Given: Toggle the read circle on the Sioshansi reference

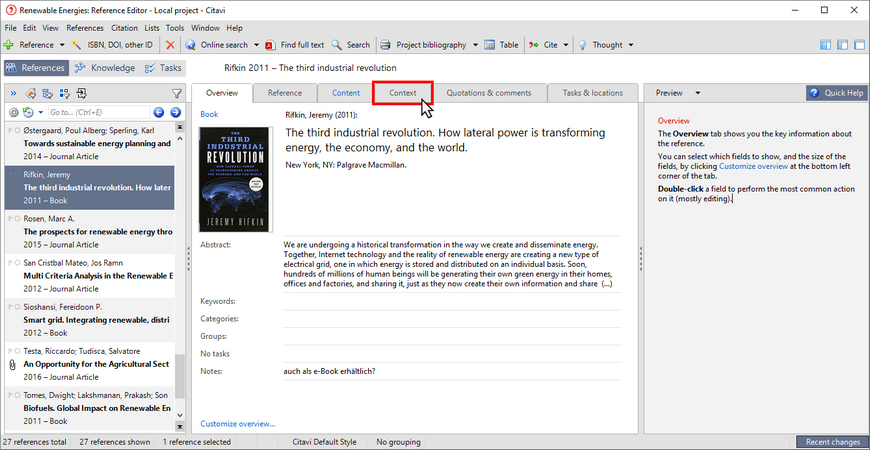Looking at the screenshot, I should point(19,307).
